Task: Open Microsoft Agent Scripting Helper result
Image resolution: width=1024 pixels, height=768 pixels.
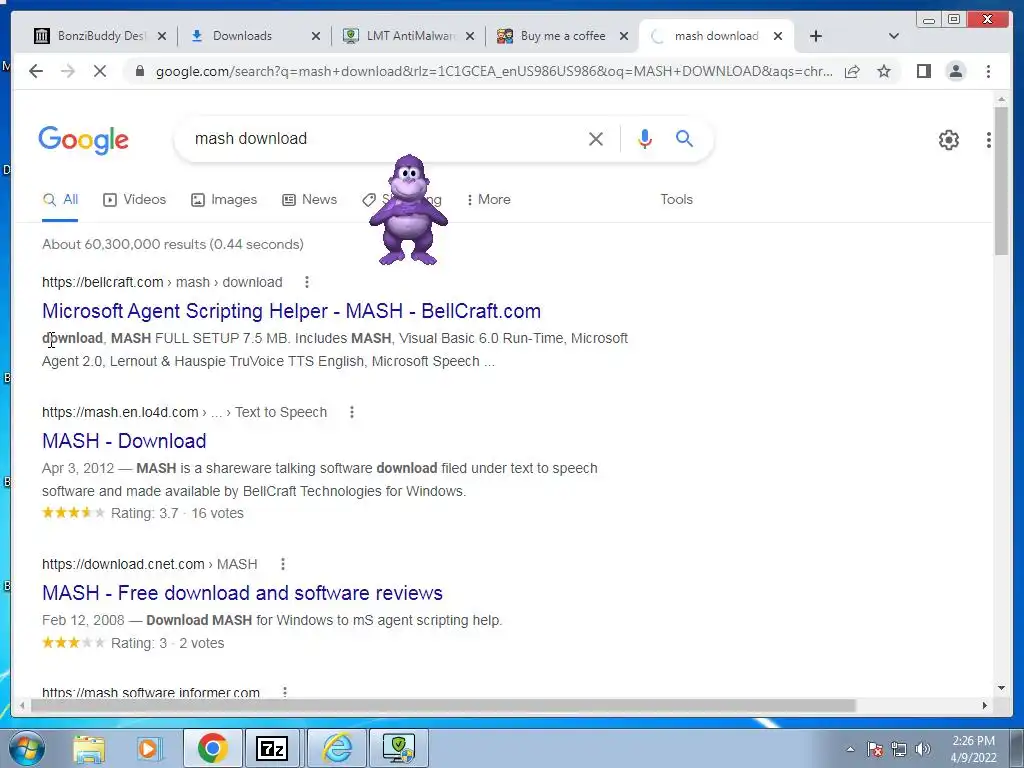Action: click(291, 311)
